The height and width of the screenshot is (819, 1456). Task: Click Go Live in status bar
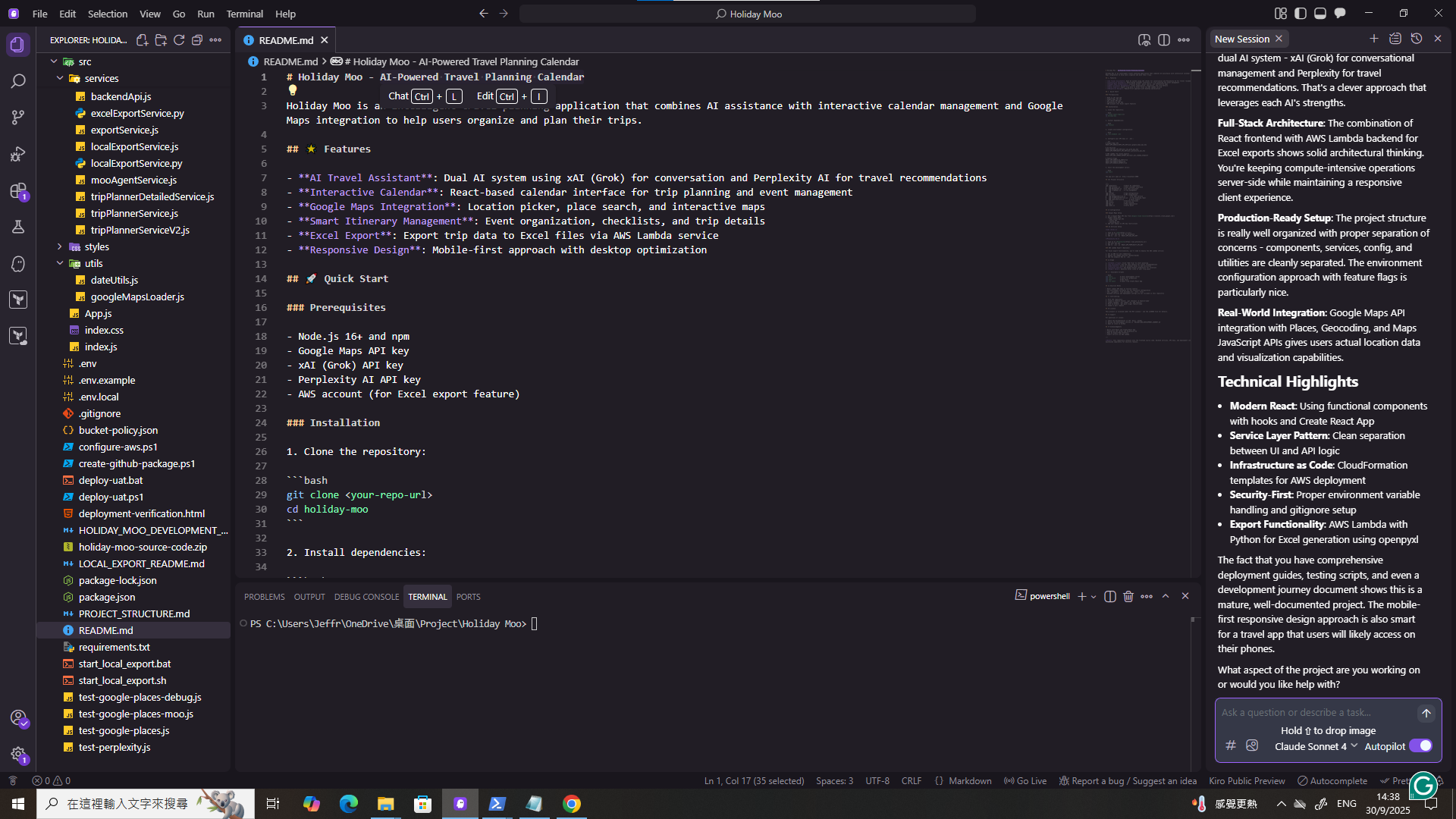pos(1025,781)
